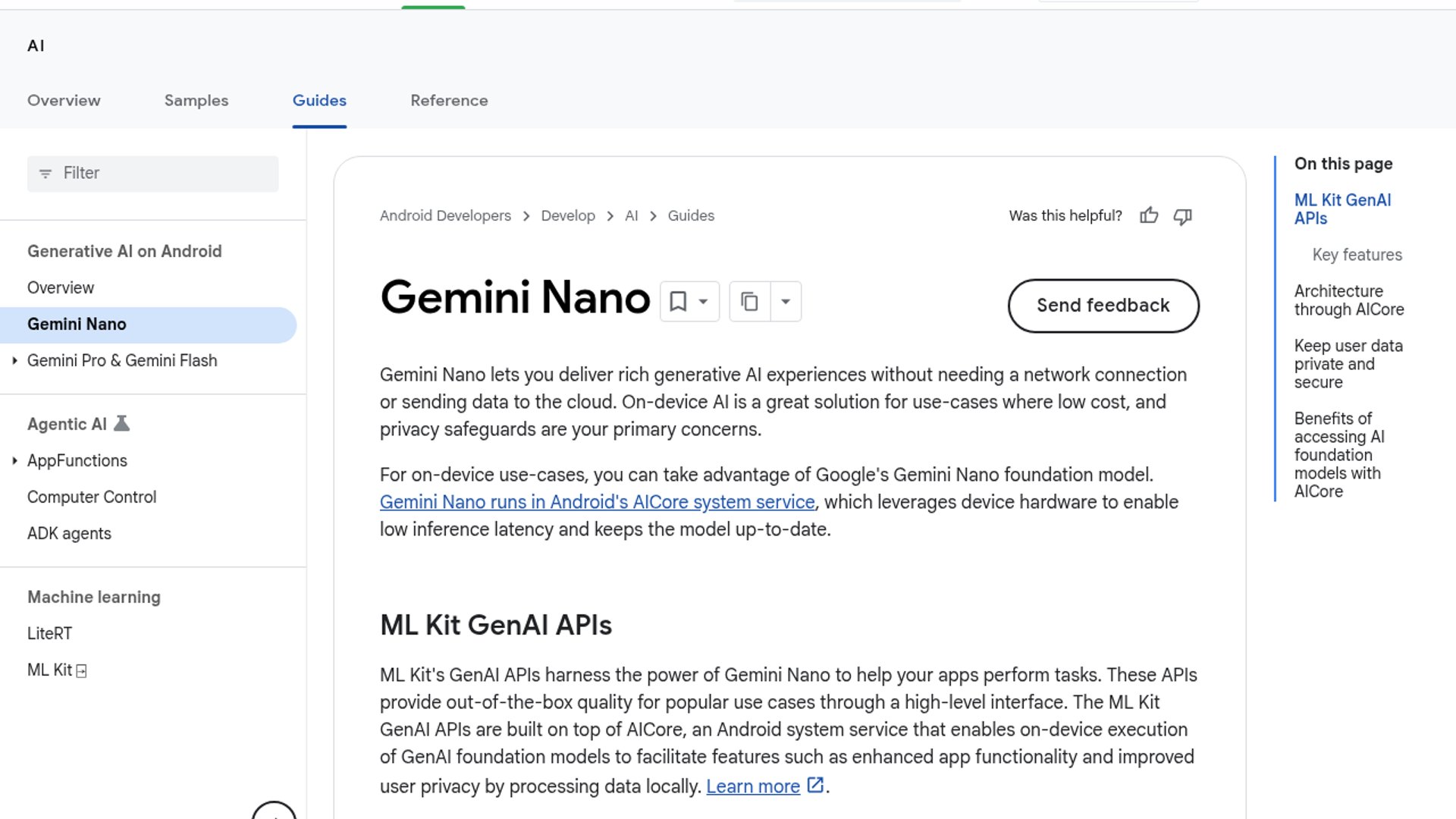Jump to Keep user data private section
The height and width of the screenshot is (819, 1456).
[x=1348, y=364]
